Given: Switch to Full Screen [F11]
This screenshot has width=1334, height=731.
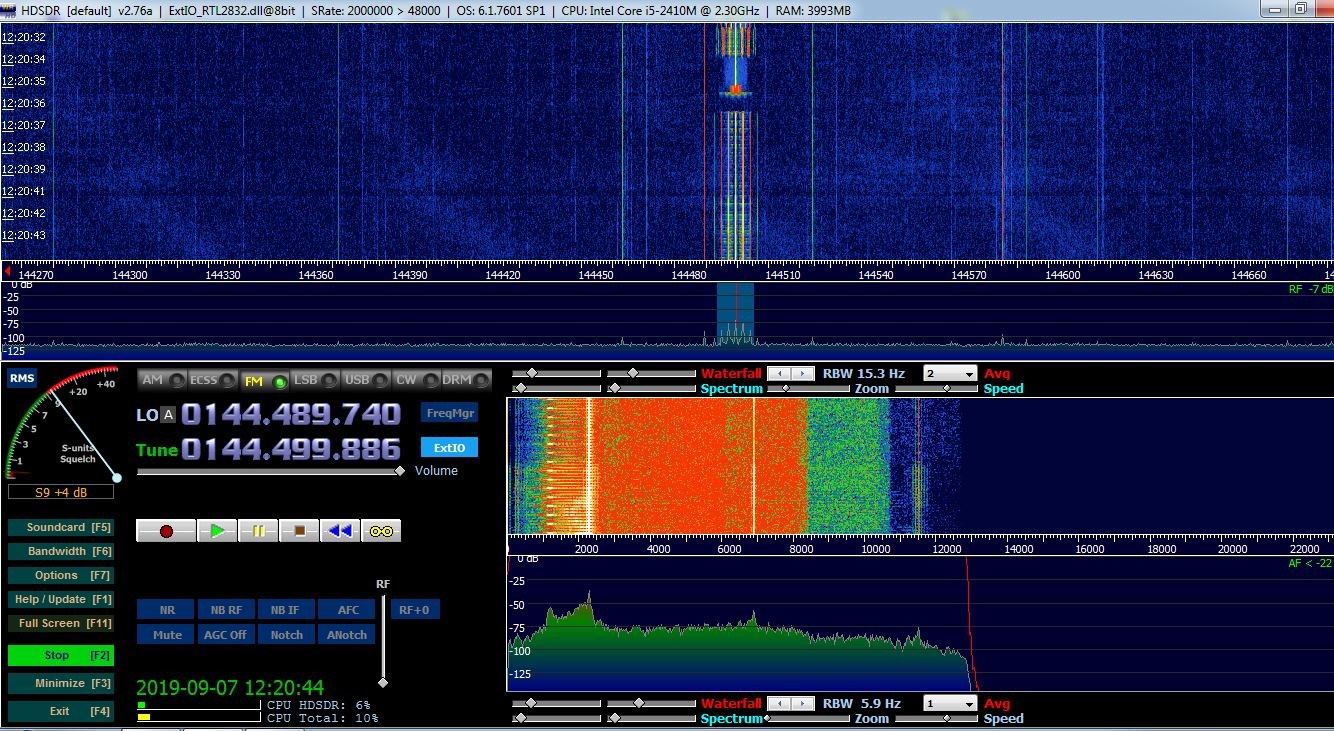Looking at the screenshot, I should [60, 623].
